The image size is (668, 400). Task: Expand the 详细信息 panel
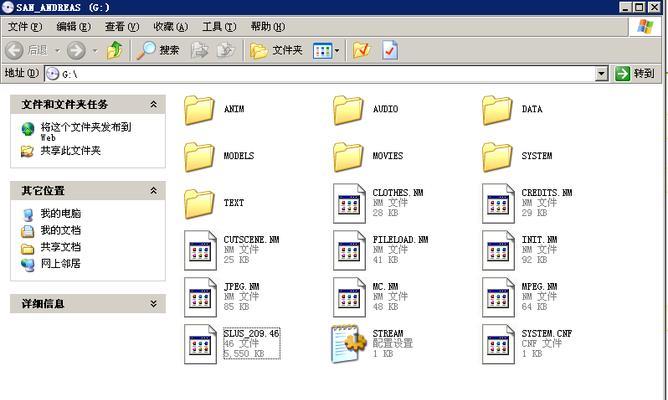point(153,304)
